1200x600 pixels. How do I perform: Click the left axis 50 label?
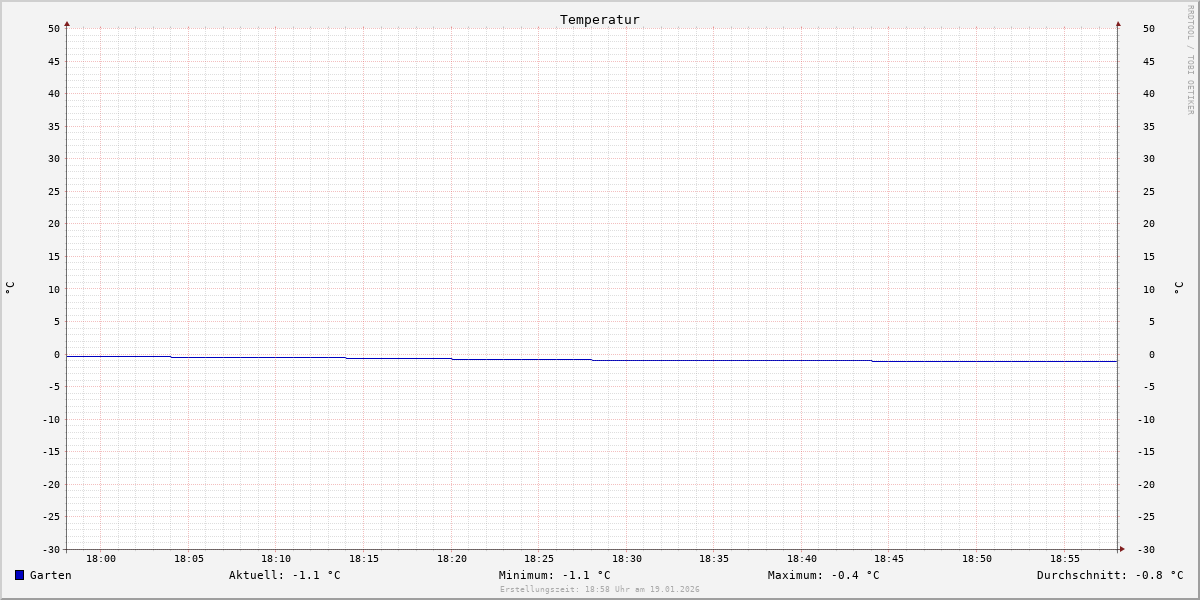[x=54, y=28]
